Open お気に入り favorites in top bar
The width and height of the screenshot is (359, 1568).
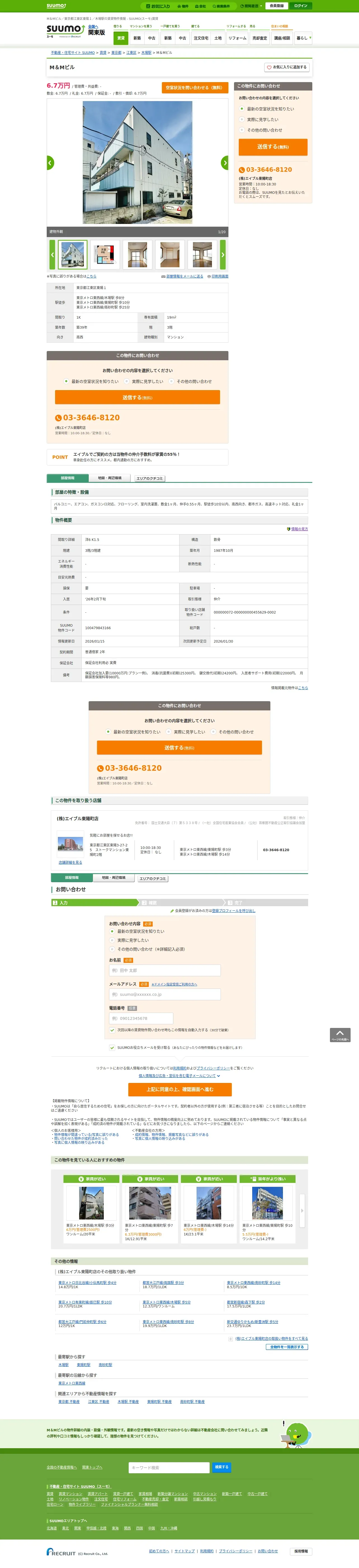pyautogui.click(x=158, y=6)
